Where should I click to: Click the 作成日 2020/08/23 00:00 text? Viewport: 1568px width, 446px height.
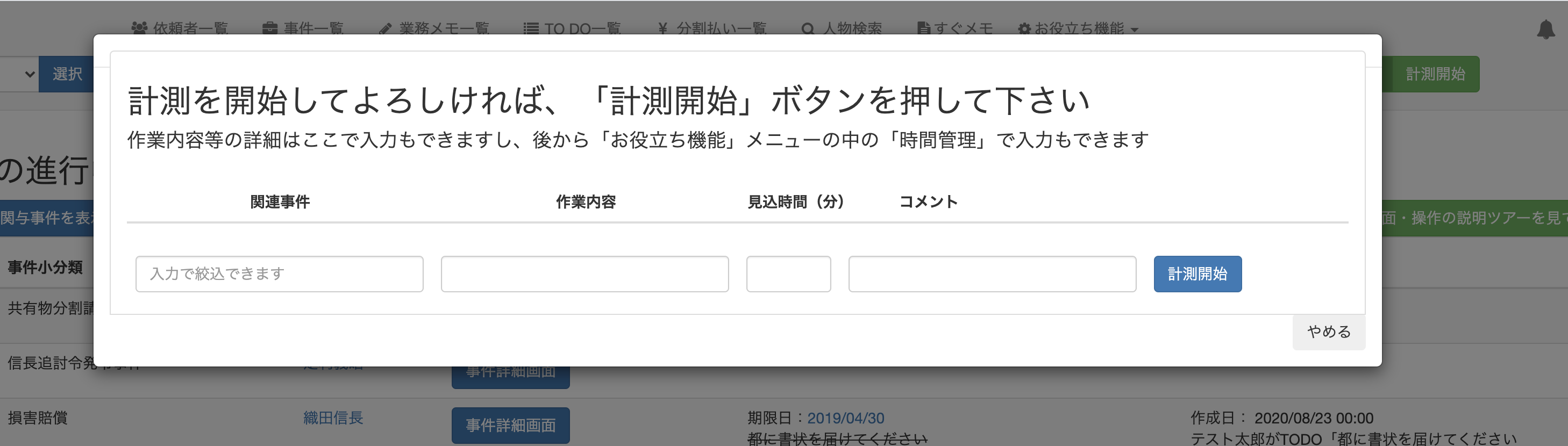tap(1282, 418)
